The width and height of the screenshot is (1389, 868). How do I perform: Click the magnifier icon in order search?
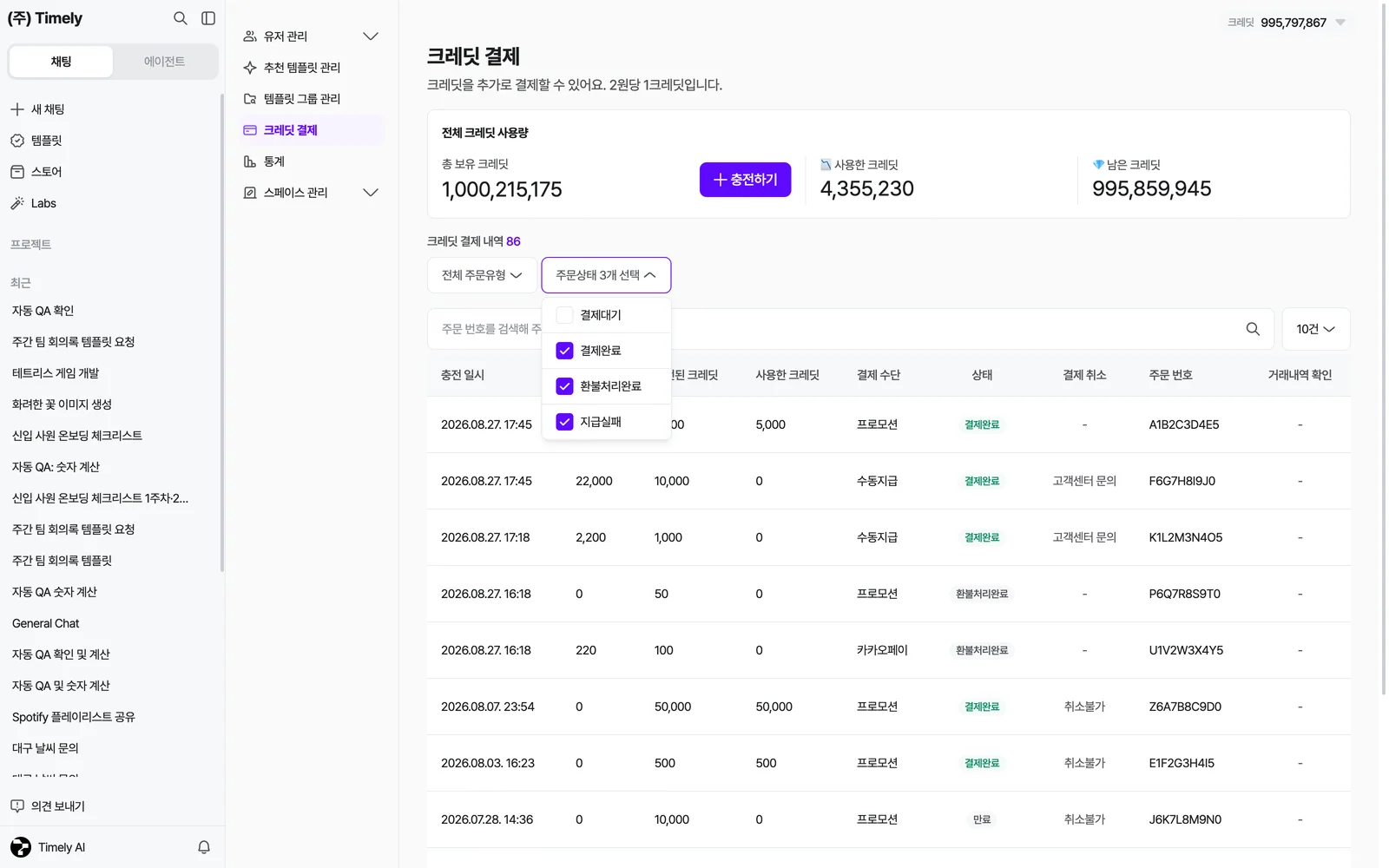coord(1253,329)
